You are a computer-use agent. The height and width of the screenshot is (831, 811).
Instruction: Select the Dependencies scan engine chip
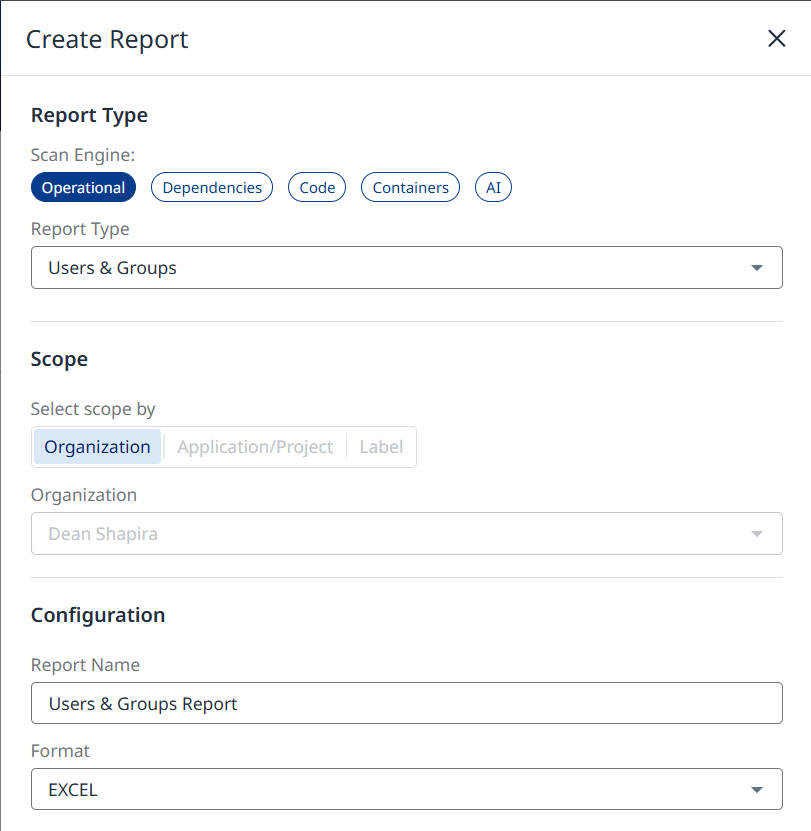(x=212, y=187)
